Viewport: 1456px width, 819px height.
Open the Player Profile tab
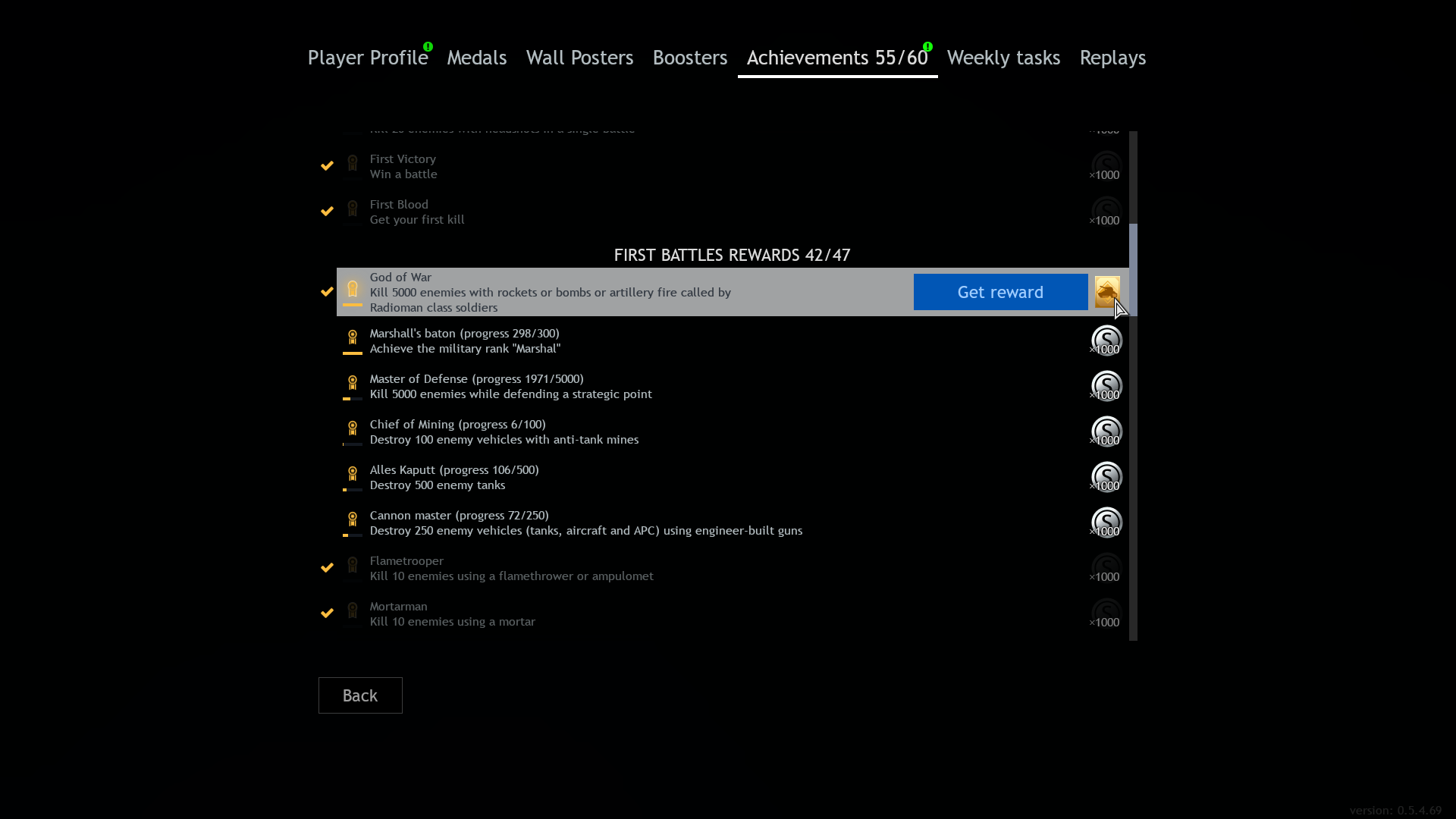pyautogui.click(x=368, y=58)
